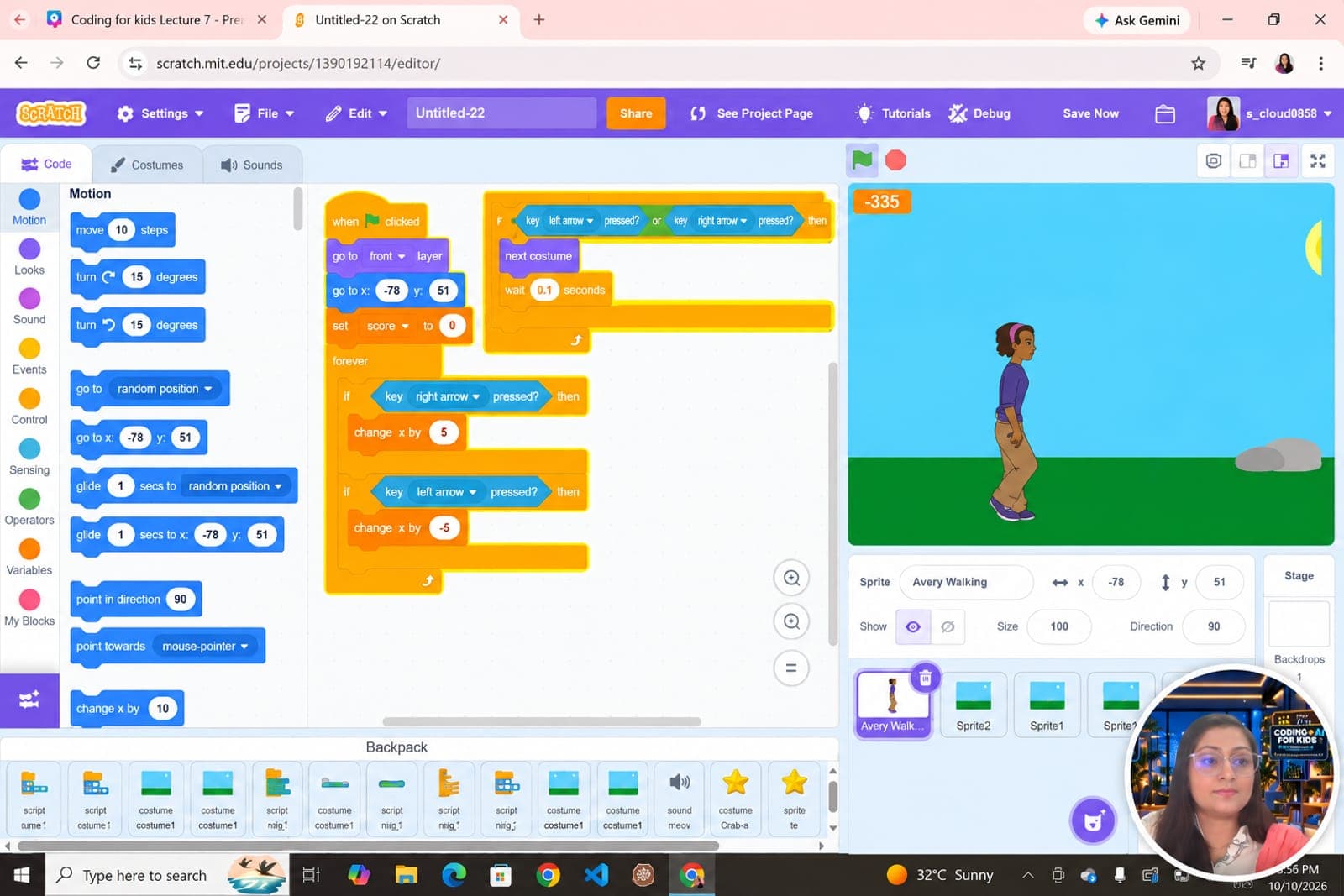Open mouse-pointer dropdown in point towards block
1344x896 pixels.
click(x=205, y=646)
